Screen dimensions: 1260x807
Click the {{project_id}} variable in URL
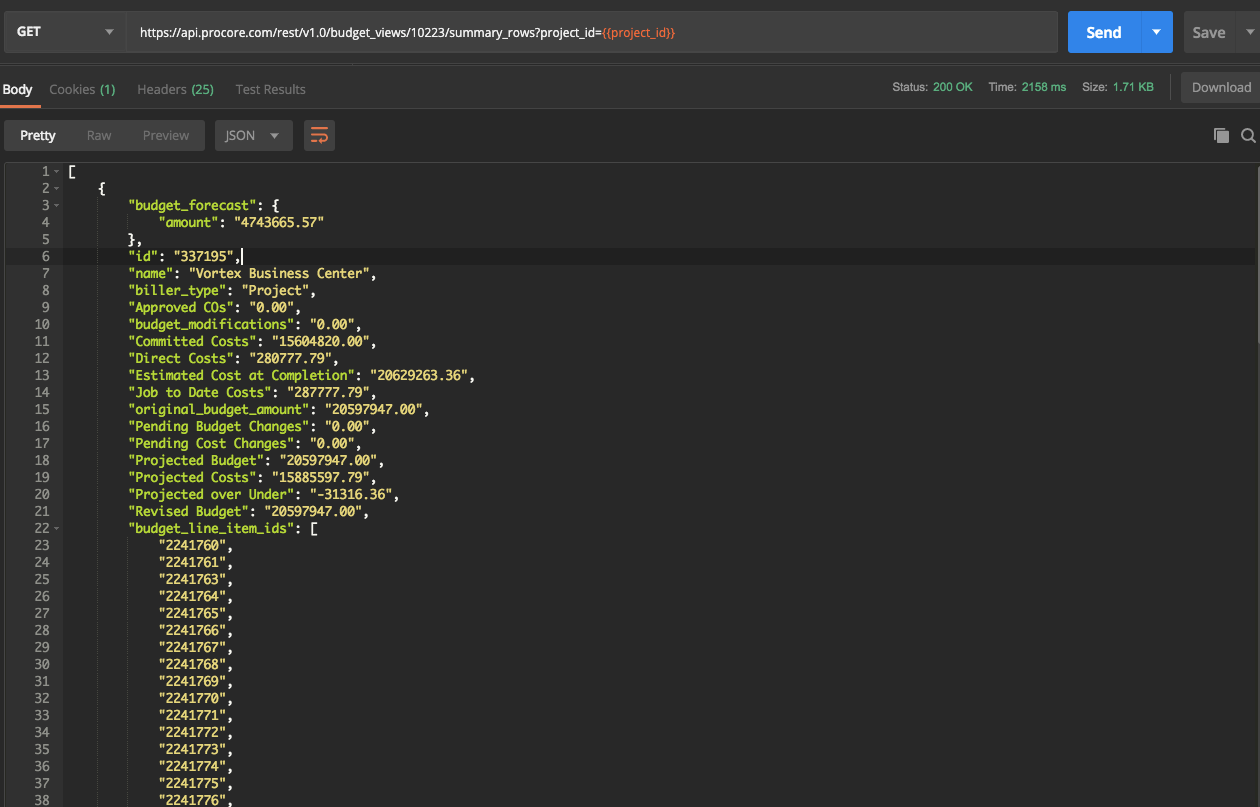pos(639,33)
